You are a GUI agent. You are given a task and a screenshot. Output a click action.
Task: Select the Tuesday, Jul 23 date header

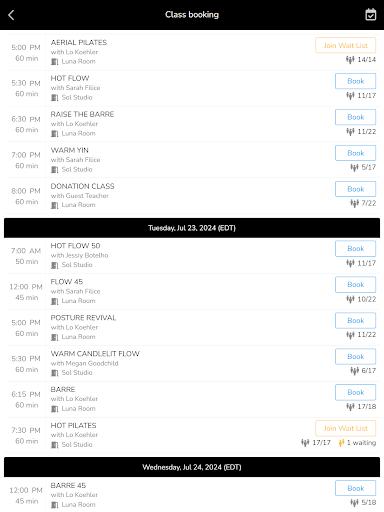click(x=192, y=228)
